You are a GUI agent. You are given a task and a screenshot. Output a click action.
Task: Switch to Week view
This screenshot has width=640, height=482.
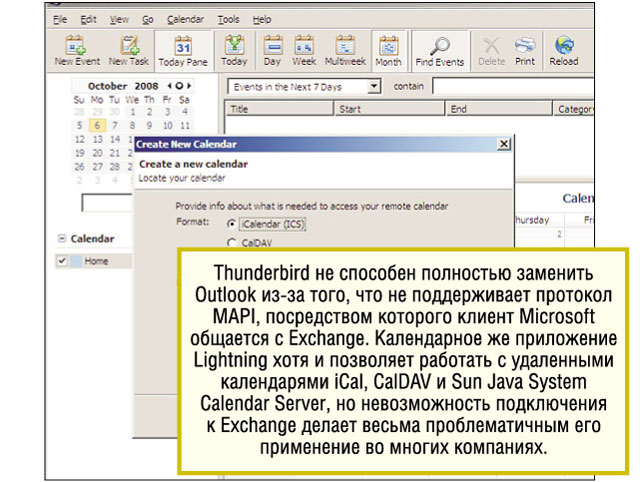304,51
